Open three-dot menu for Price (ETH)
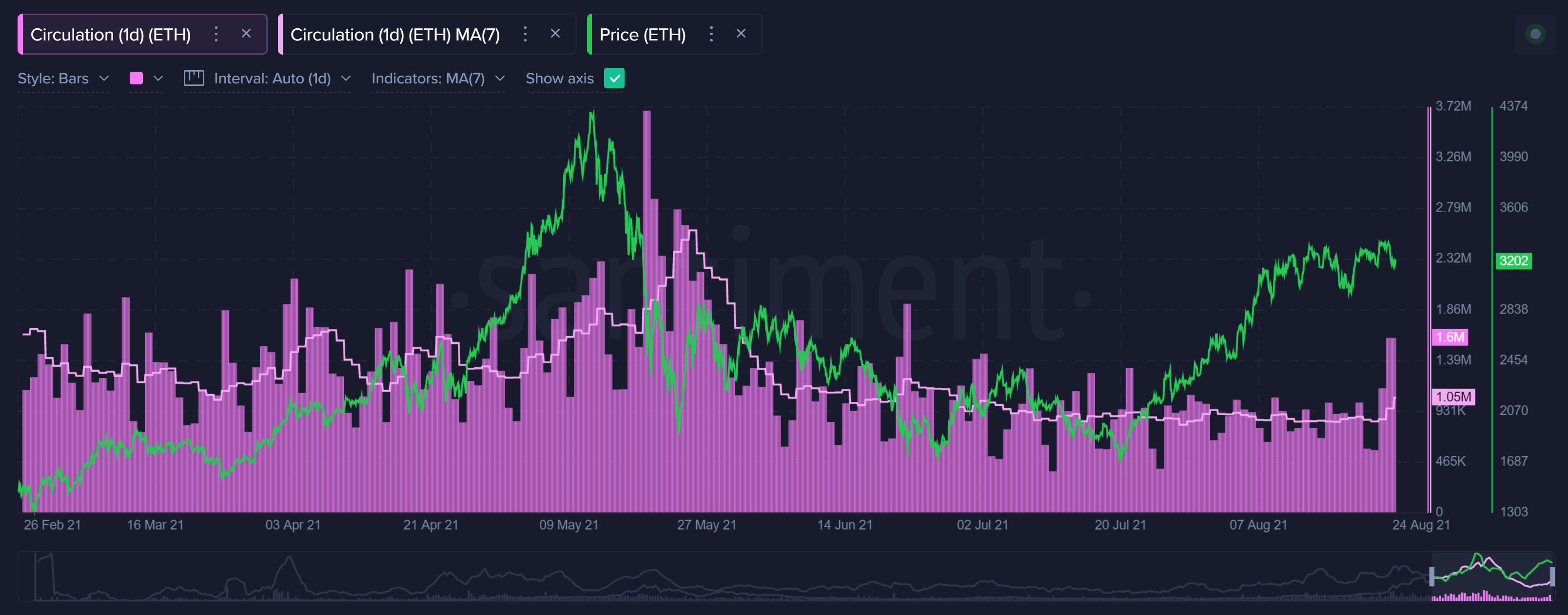 [710, 34]
